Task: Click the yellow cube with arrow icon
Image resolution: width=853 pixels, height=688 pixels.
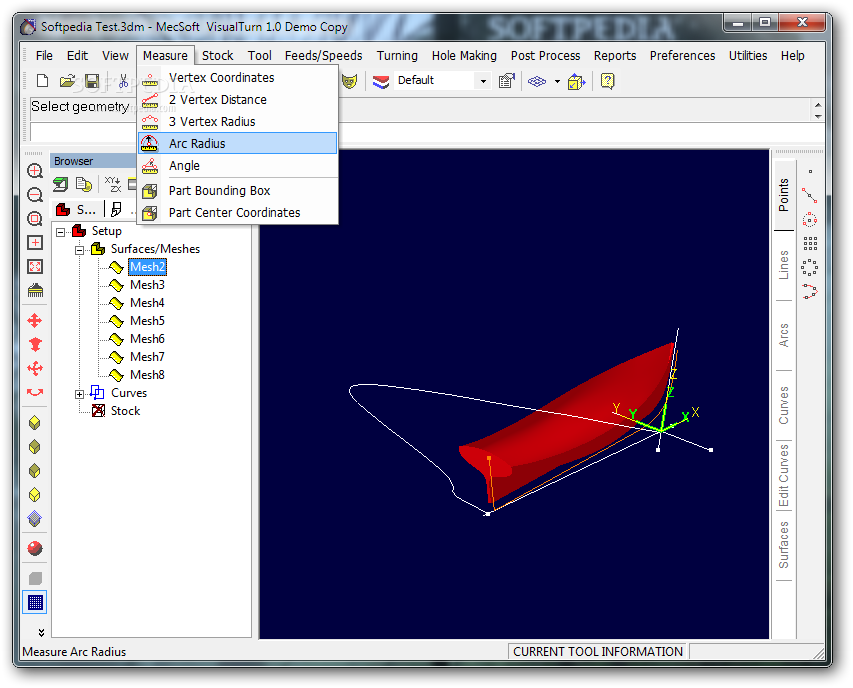Action: click(576, 82)
